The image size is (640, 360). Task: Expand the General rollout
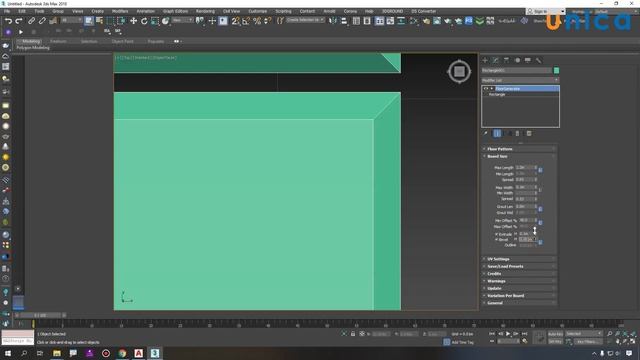519,303
